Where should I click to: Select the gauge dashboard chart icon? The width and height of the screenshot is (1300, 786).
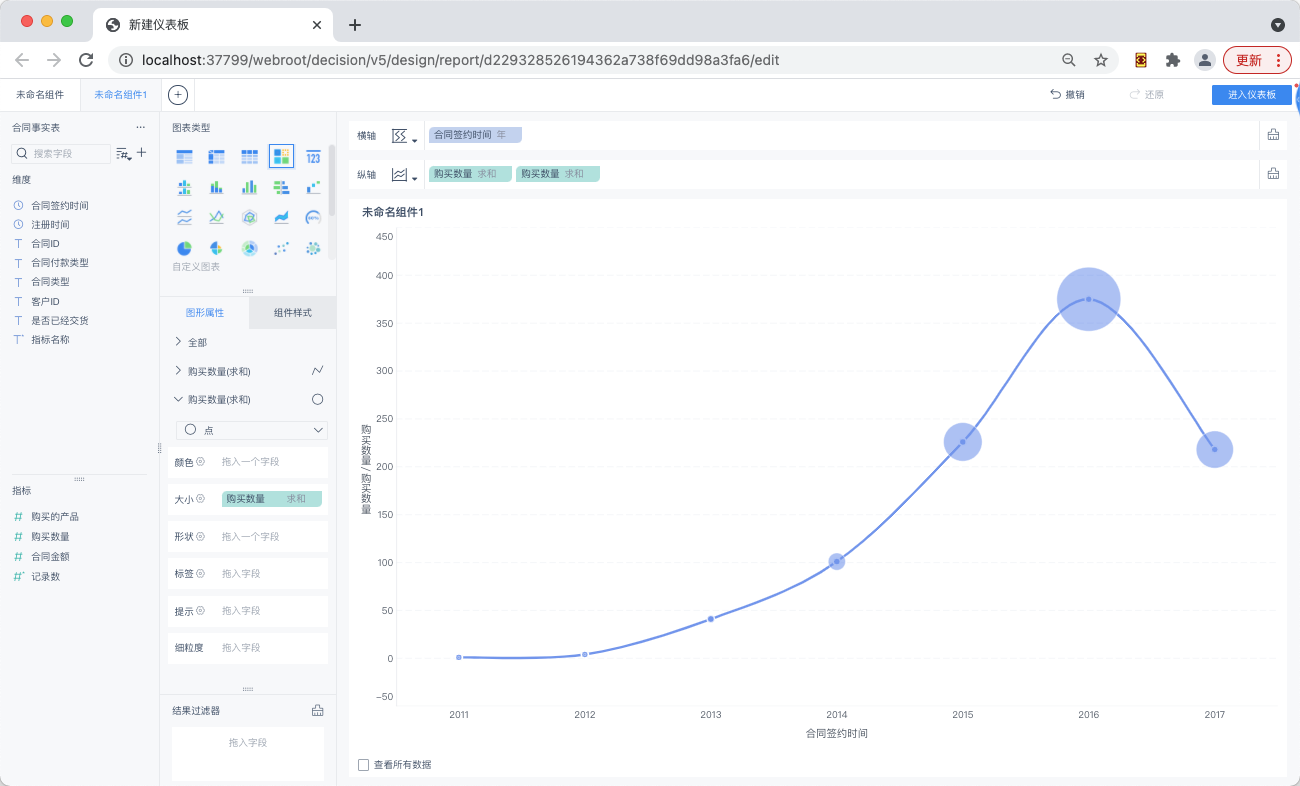pos(313,217)
